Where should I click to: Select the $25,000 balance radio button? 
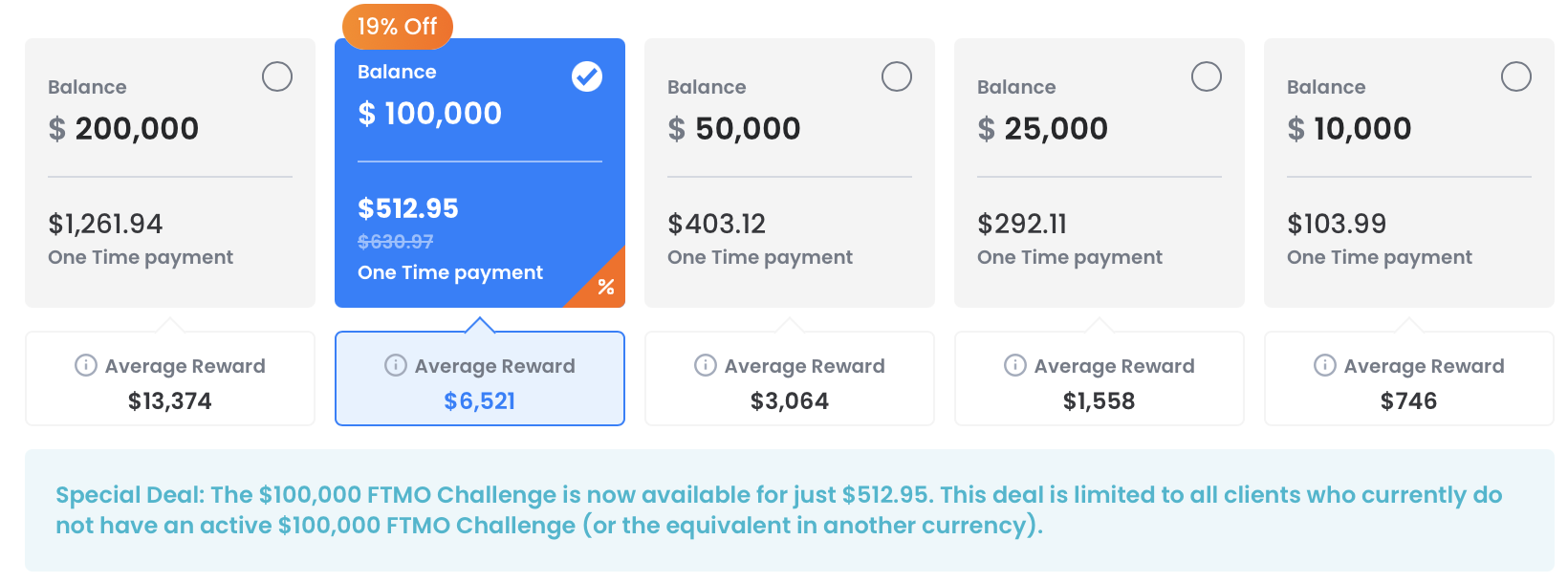pyautogui.click(x=1207, y=76)
